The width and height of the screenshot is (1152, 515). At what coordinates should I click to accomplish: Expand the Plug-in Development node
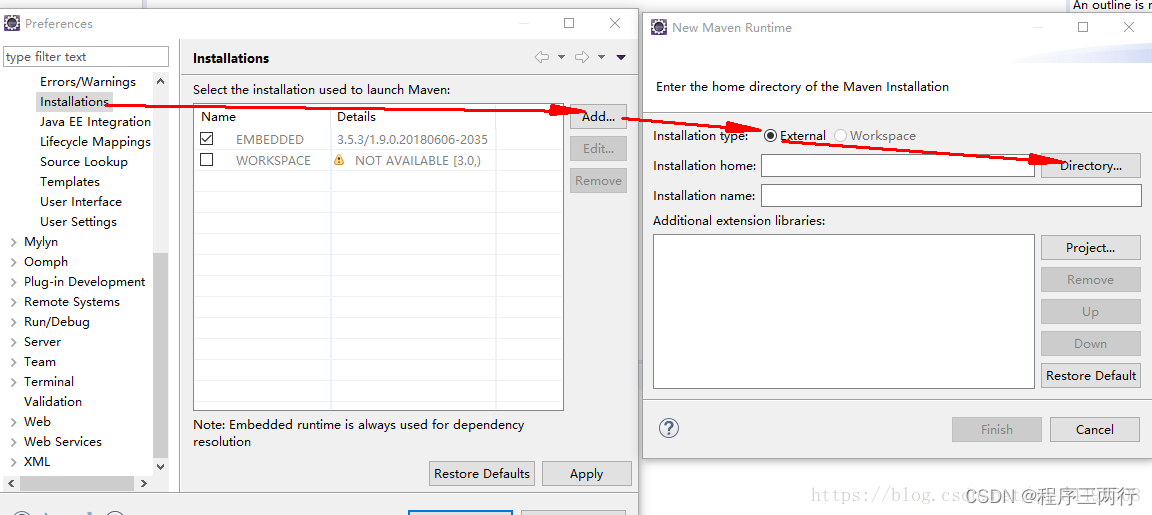14,282
